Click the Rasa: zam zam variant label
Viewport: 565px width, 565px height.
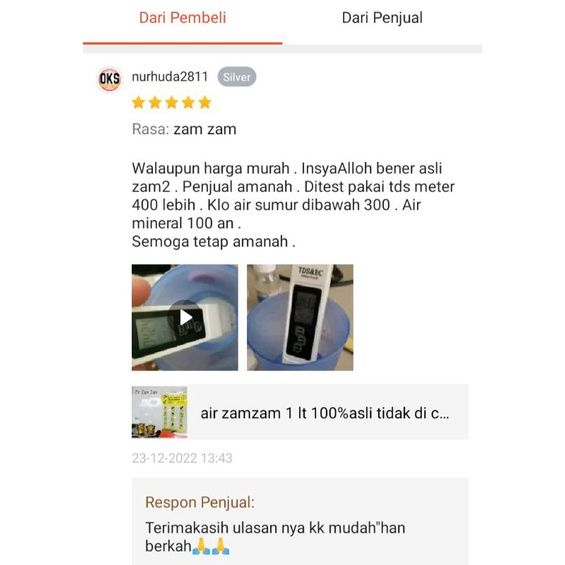pyautogui.click(x=184, y=129)
